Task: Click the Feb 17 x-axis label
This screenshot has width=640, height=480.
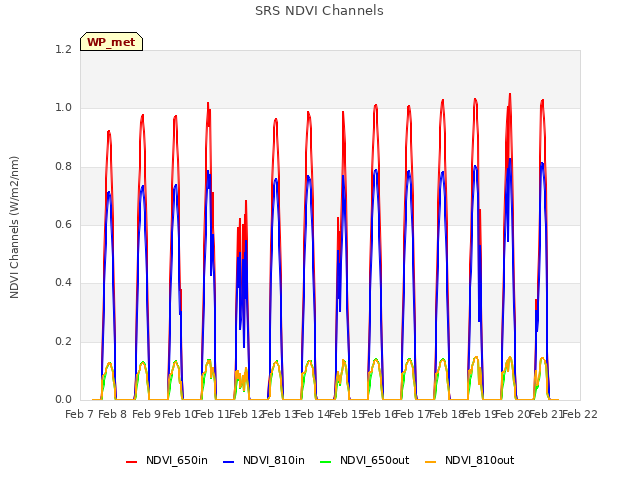Action: coord(413,414)
